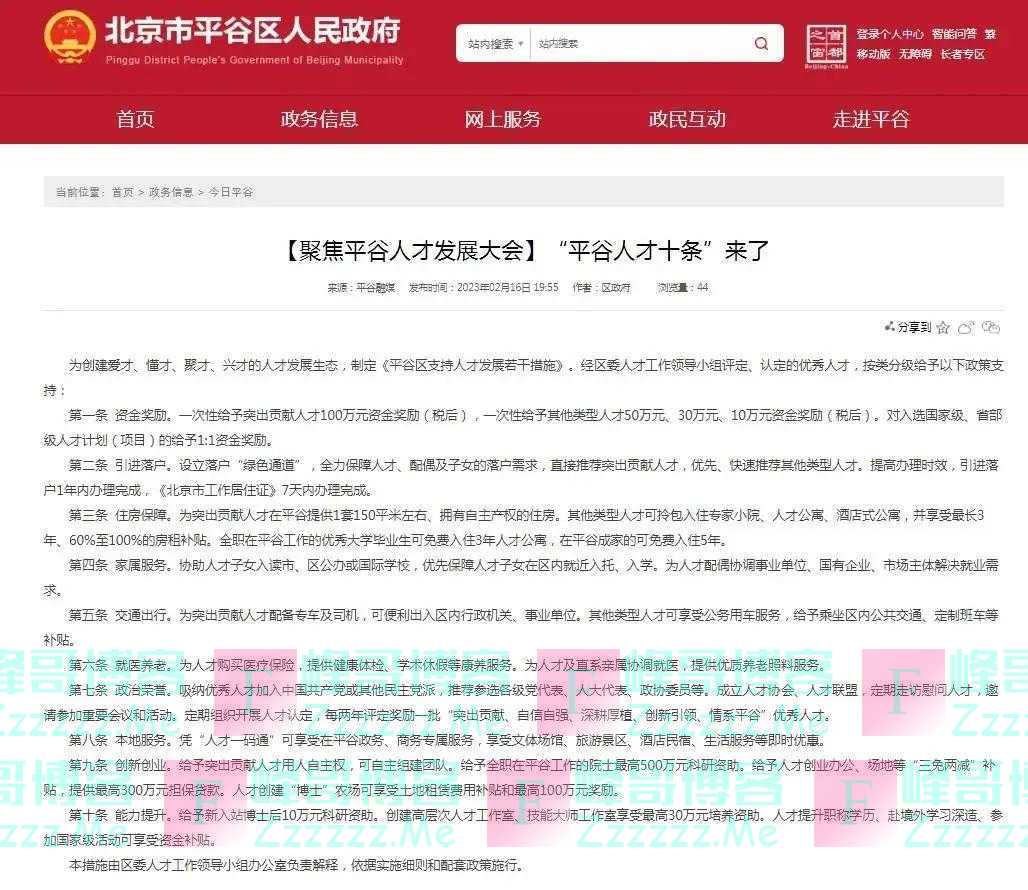Click the view count 浏览量：44
The width and height of the screenshot is (1028, 890).
point(683,288)
